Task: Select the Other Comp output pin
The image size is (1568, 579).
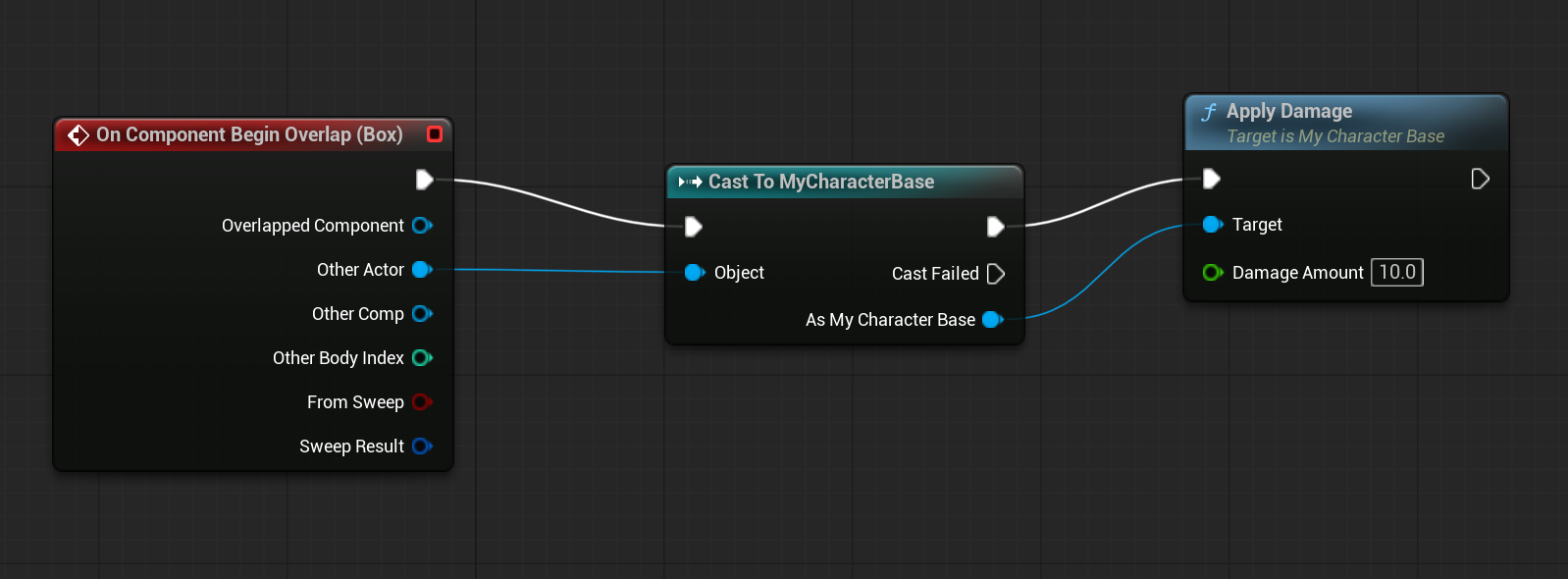Action: pyautogui.click(x=423, y=314)
